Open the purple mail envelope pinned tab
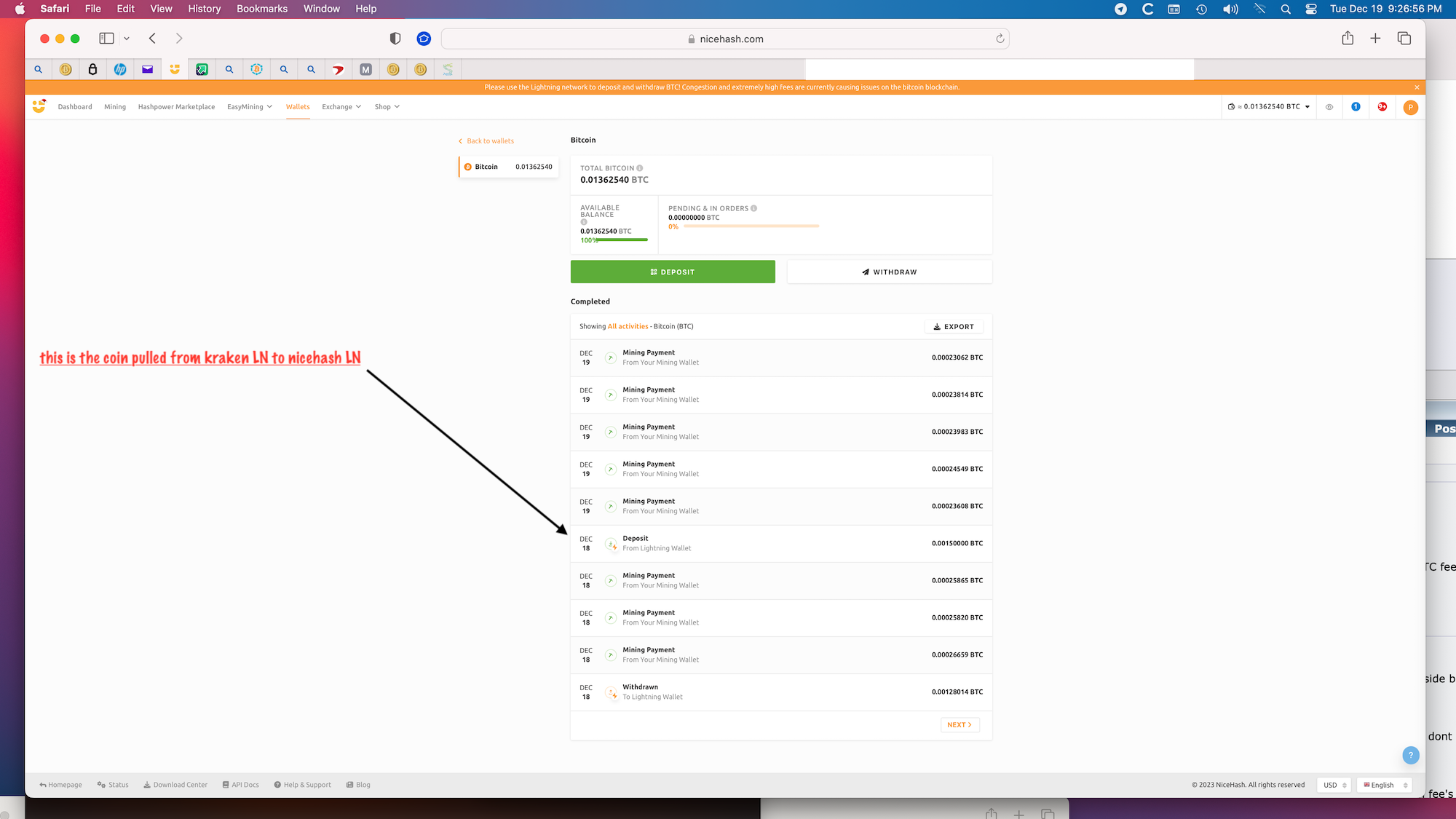The height and width of the screenshot is (819, 1456). click(147, 69)
